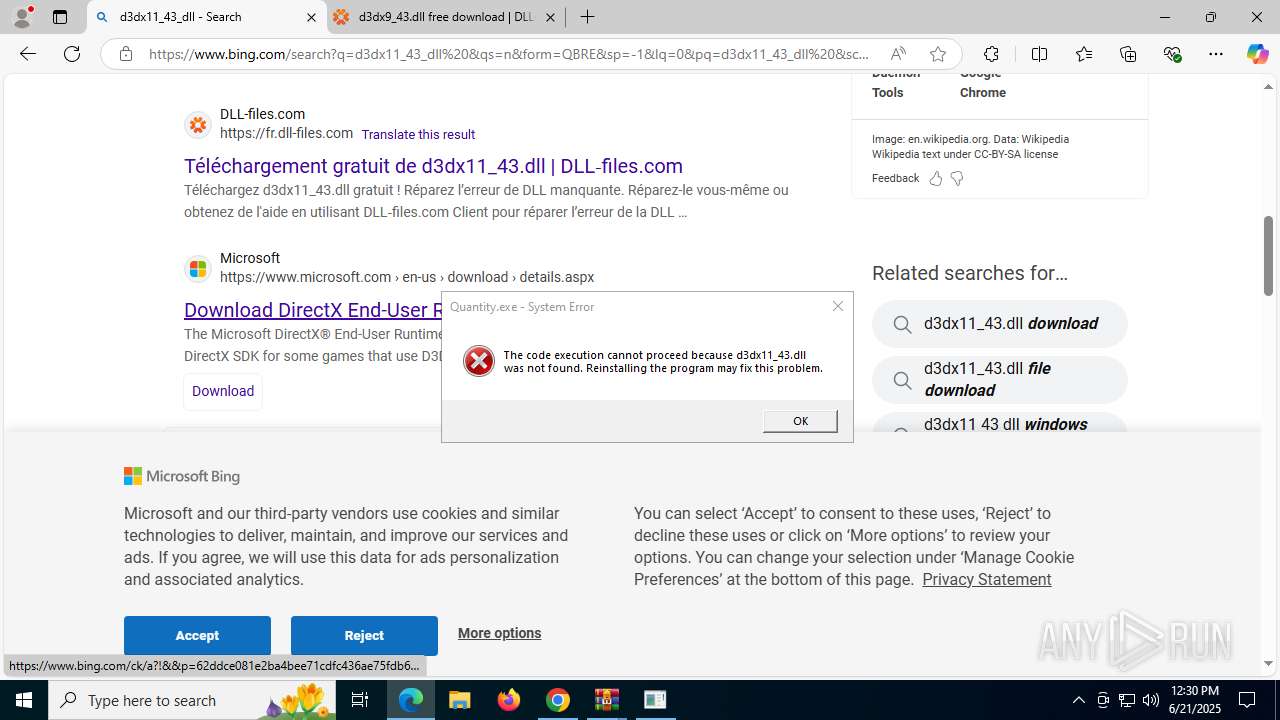Open More options for cookies
This screenshot has height=720, width=1280.
[x=499, y=633]
